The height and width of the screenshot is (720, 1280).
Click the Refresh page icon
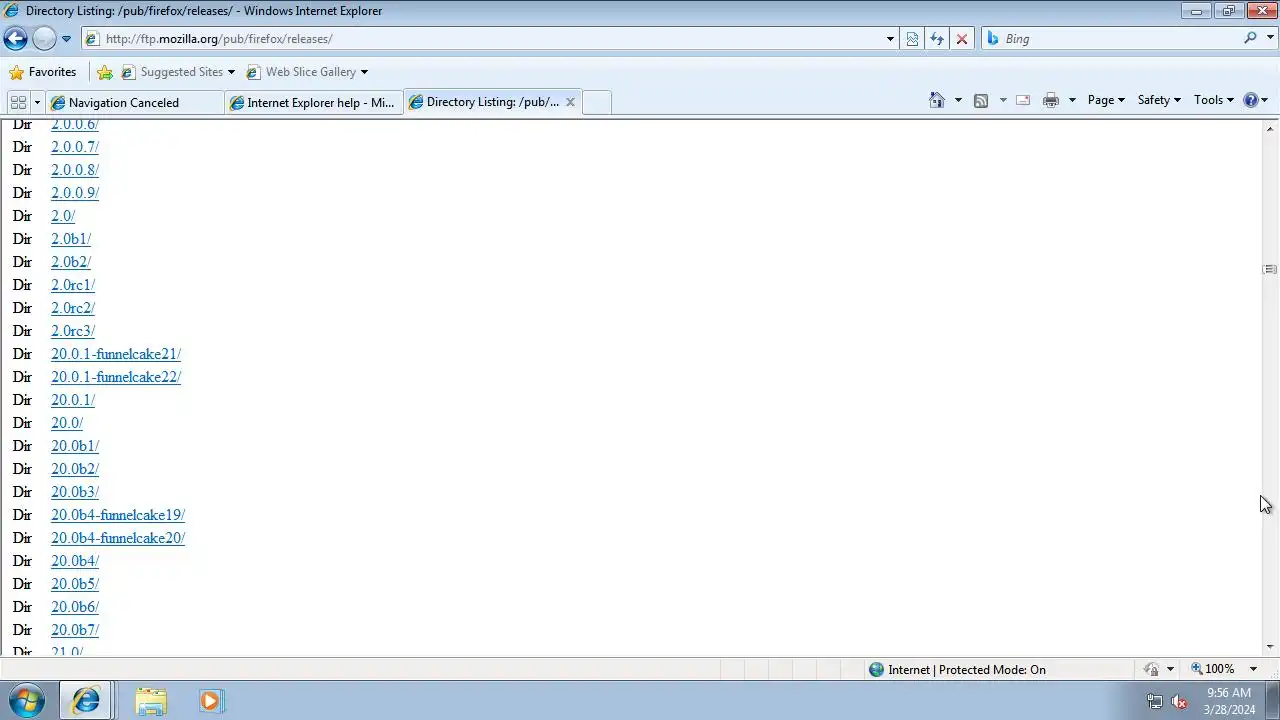tap(937, 39)
